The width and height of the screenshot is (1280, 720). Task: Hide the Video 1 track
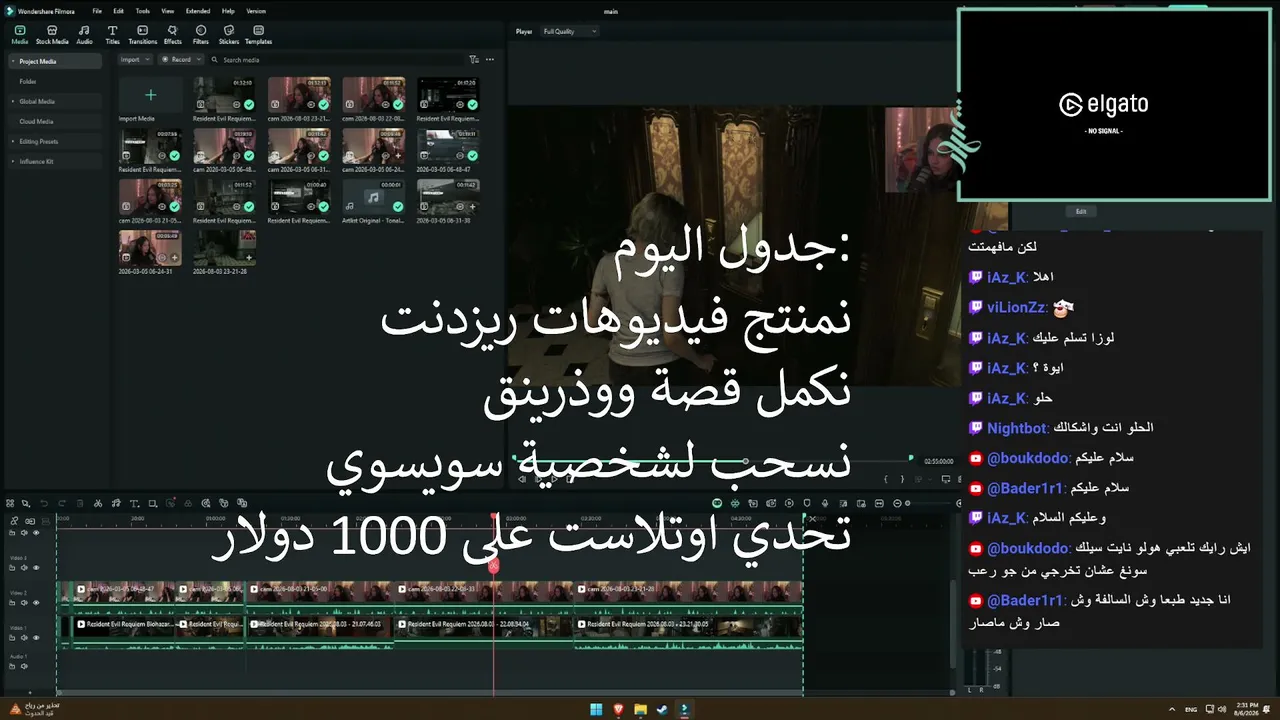click(36, 637)
